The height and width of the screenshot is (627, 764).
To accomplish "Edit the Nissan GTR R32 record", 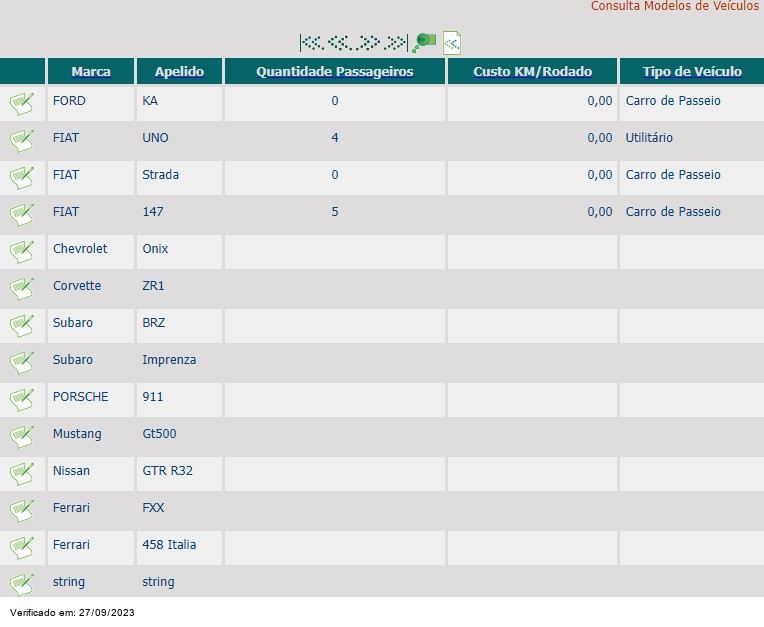I will 22,474.
